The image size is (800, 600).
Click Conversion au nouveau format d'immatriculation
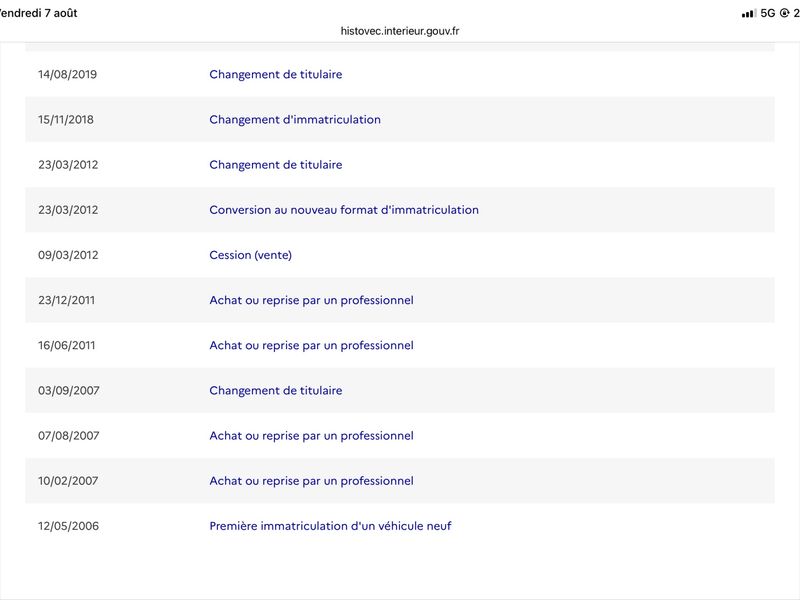tap(344, 210)
